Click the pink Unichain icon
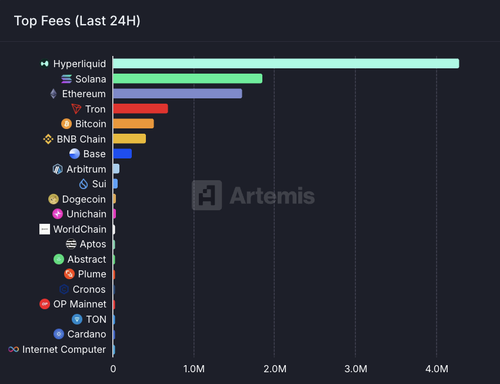This screenshot has width=500, height=384. (x=58, y=214)
